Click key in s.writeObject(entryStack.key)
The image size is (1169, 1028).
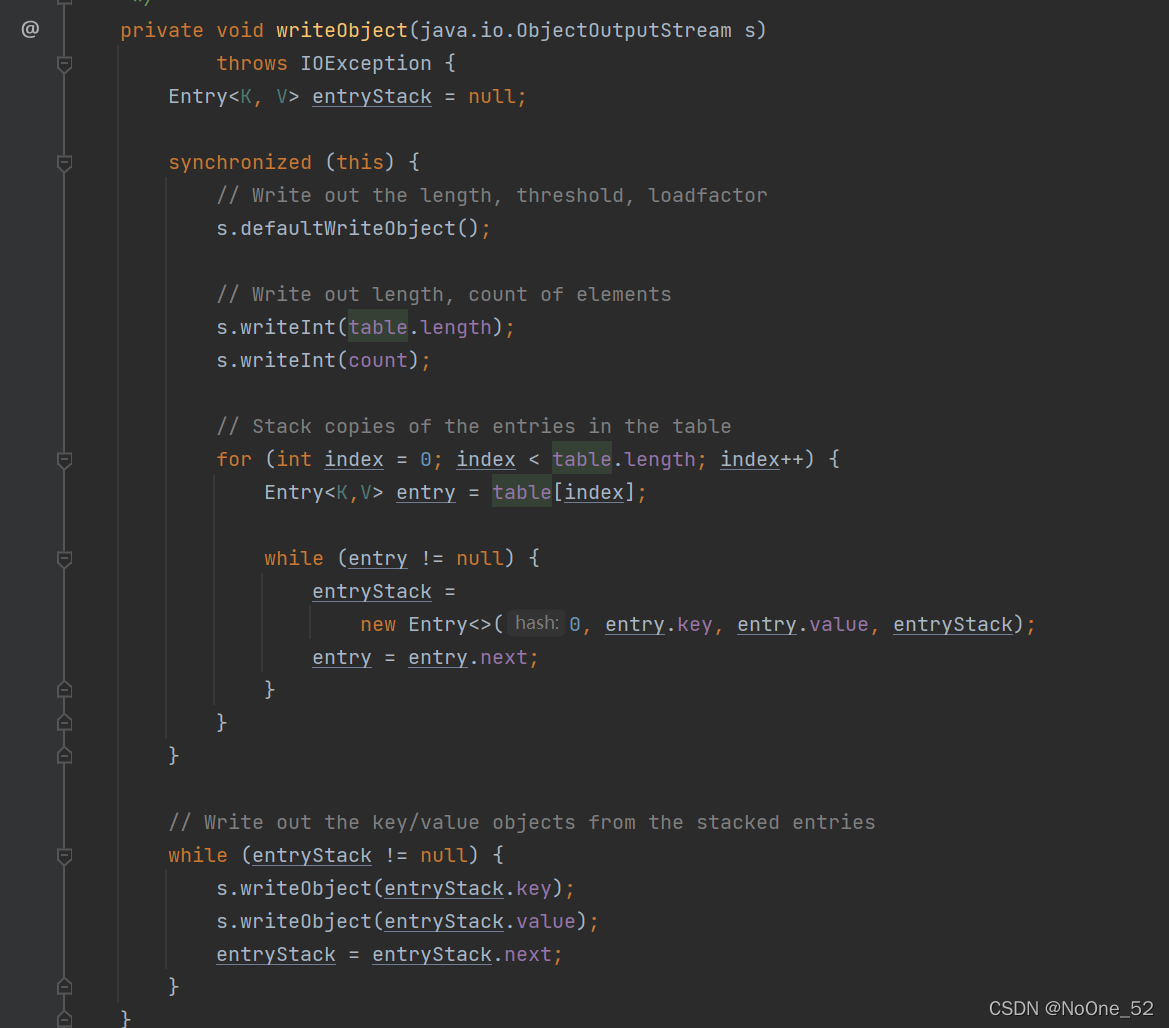coord(534,889)
